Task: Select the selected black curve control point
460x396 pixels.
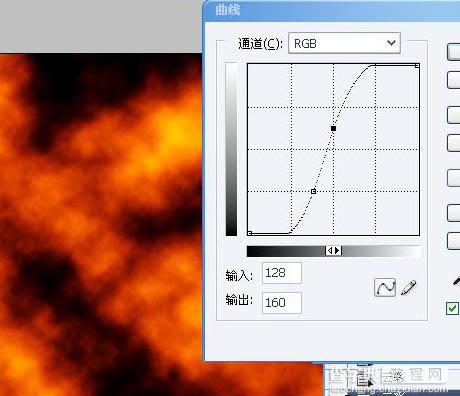Action: pos(333,128)
